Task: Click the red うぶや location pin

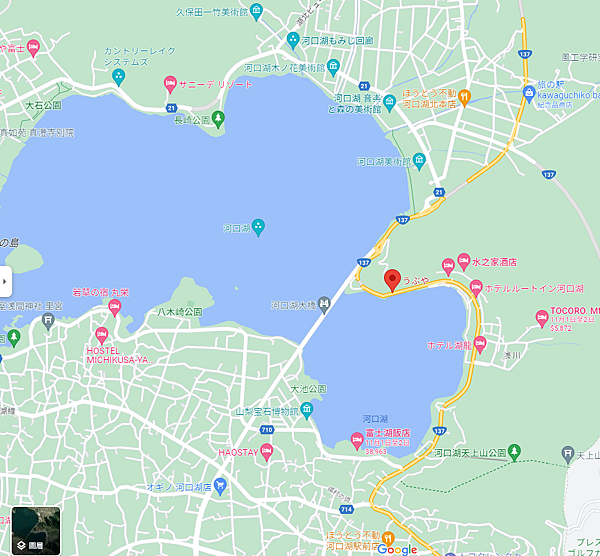Action: [x=392, y=280]
